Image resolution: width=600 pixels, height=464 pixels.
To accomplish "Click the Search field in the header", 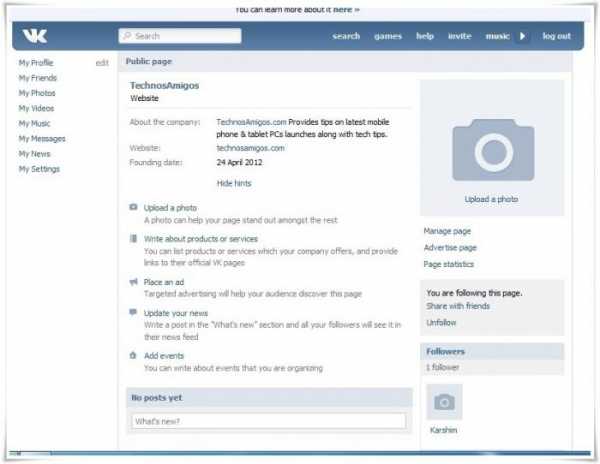I will (x=180, y=36).
